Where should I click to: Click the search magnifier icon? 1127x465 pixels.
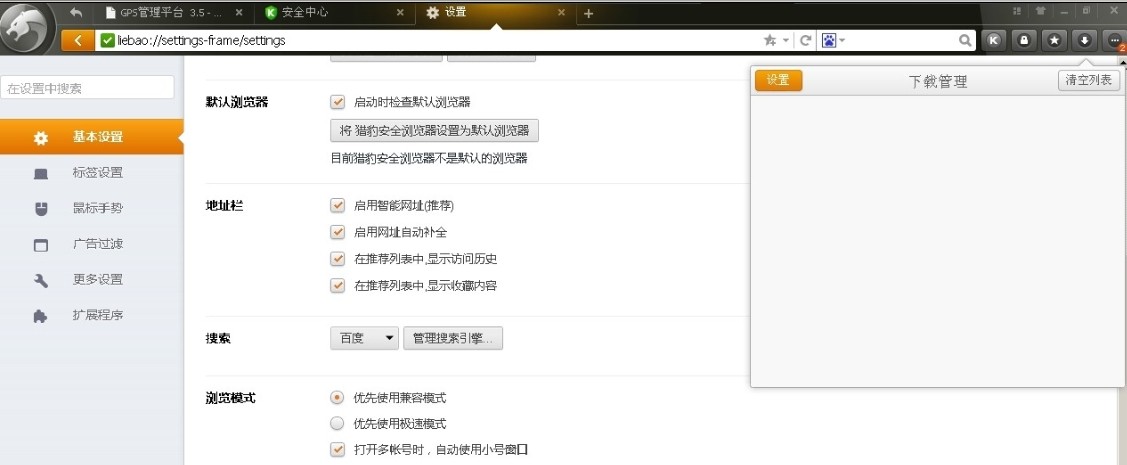click(965, 40)
